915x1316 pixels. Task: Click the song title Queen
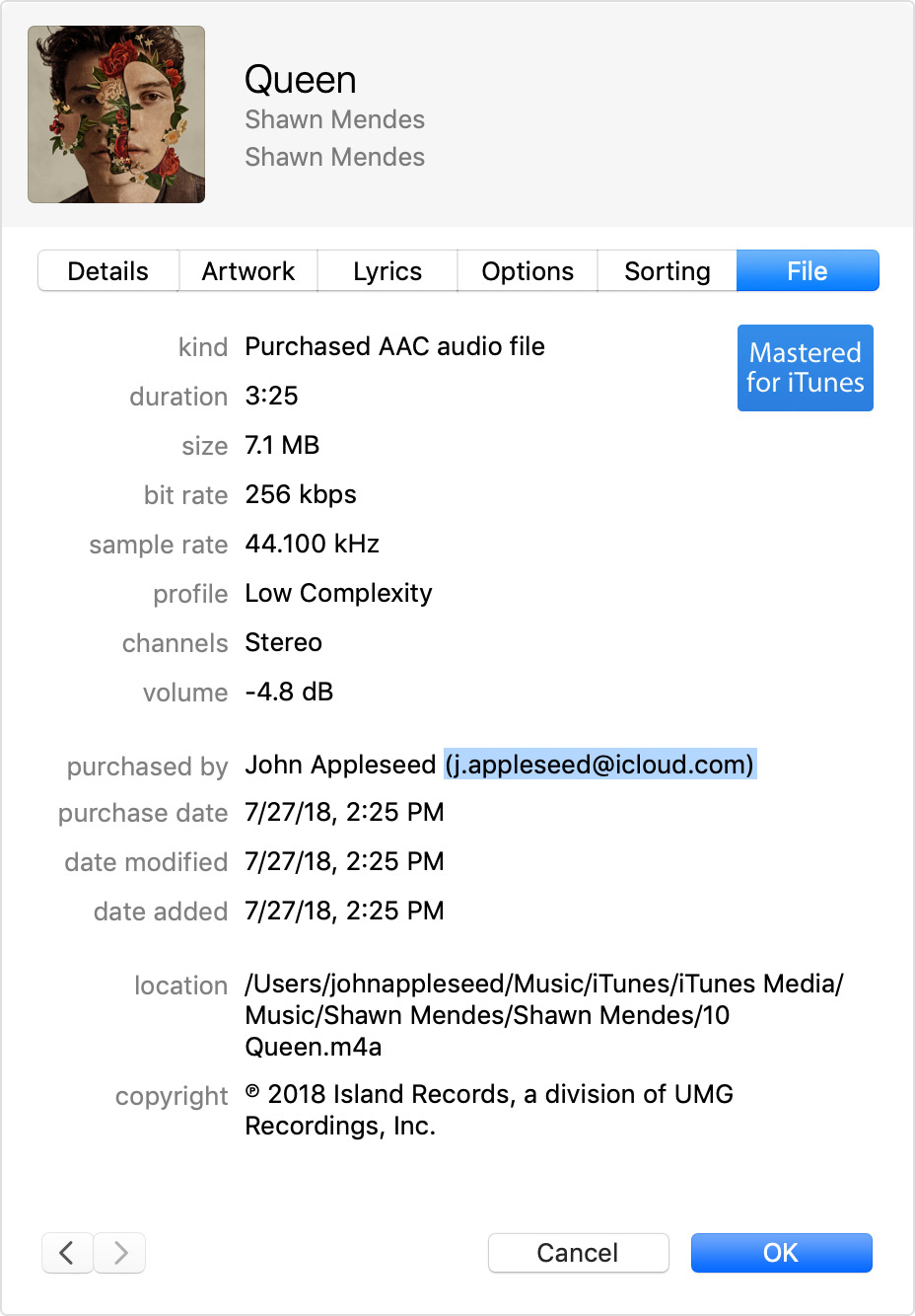pos(301,79)
